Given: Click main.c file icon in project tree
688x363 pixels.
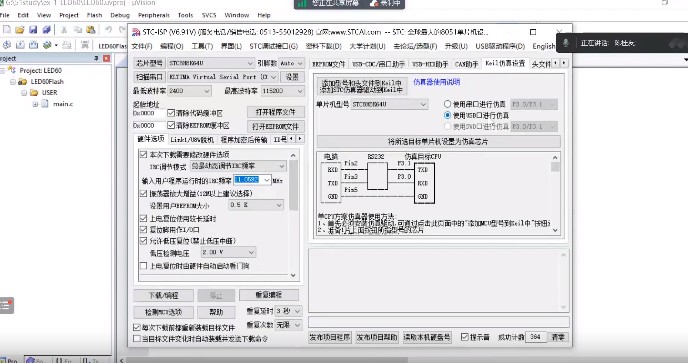Looking at the screenshot, I should coord(45,104).
